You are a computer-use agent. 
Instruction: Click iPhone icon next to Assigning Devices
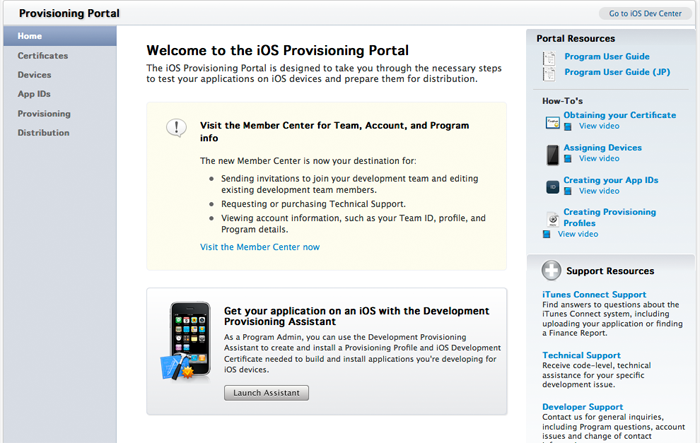click(553, 155)
